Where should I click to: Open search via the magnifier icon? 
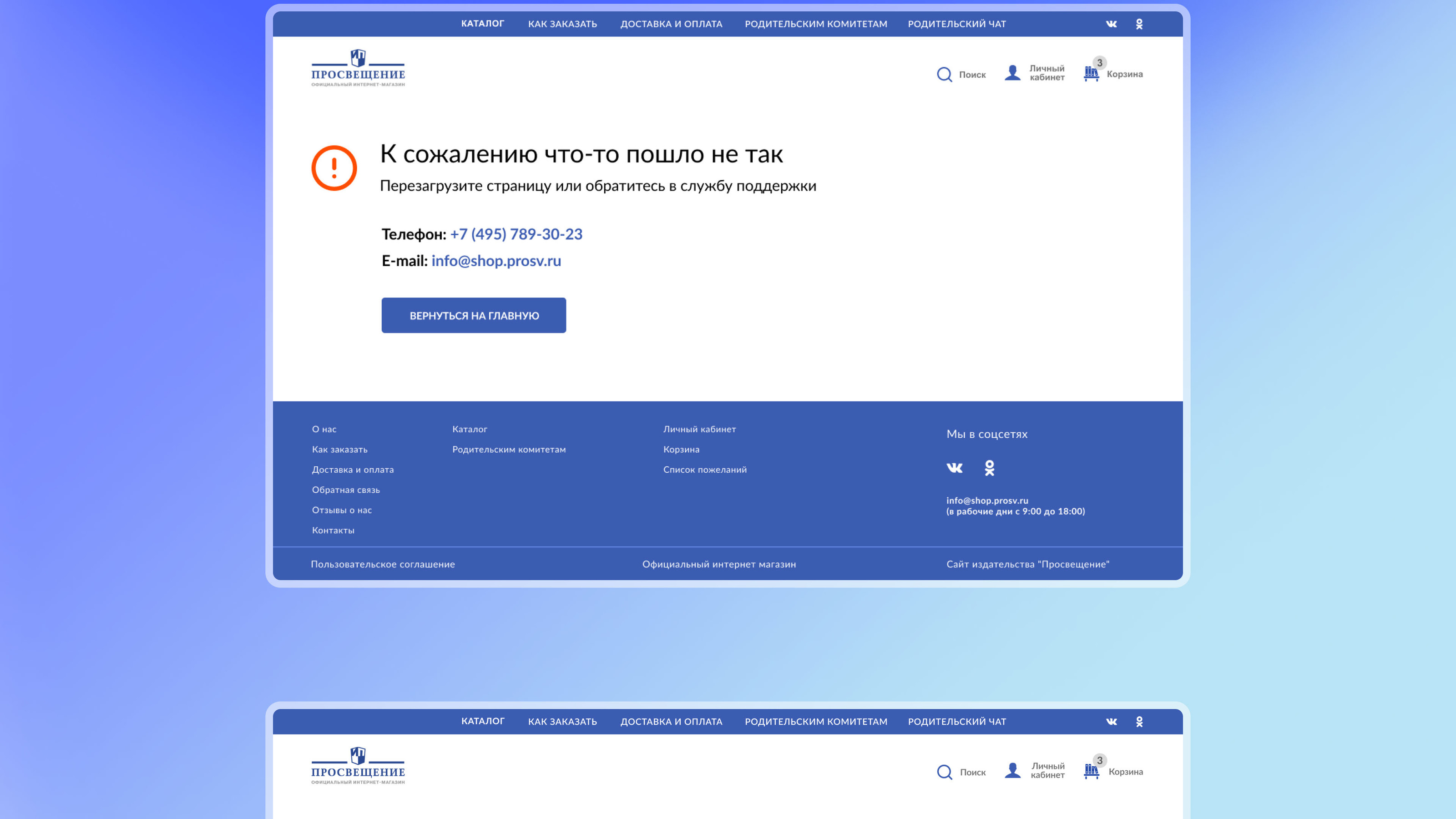coord(945,74)
